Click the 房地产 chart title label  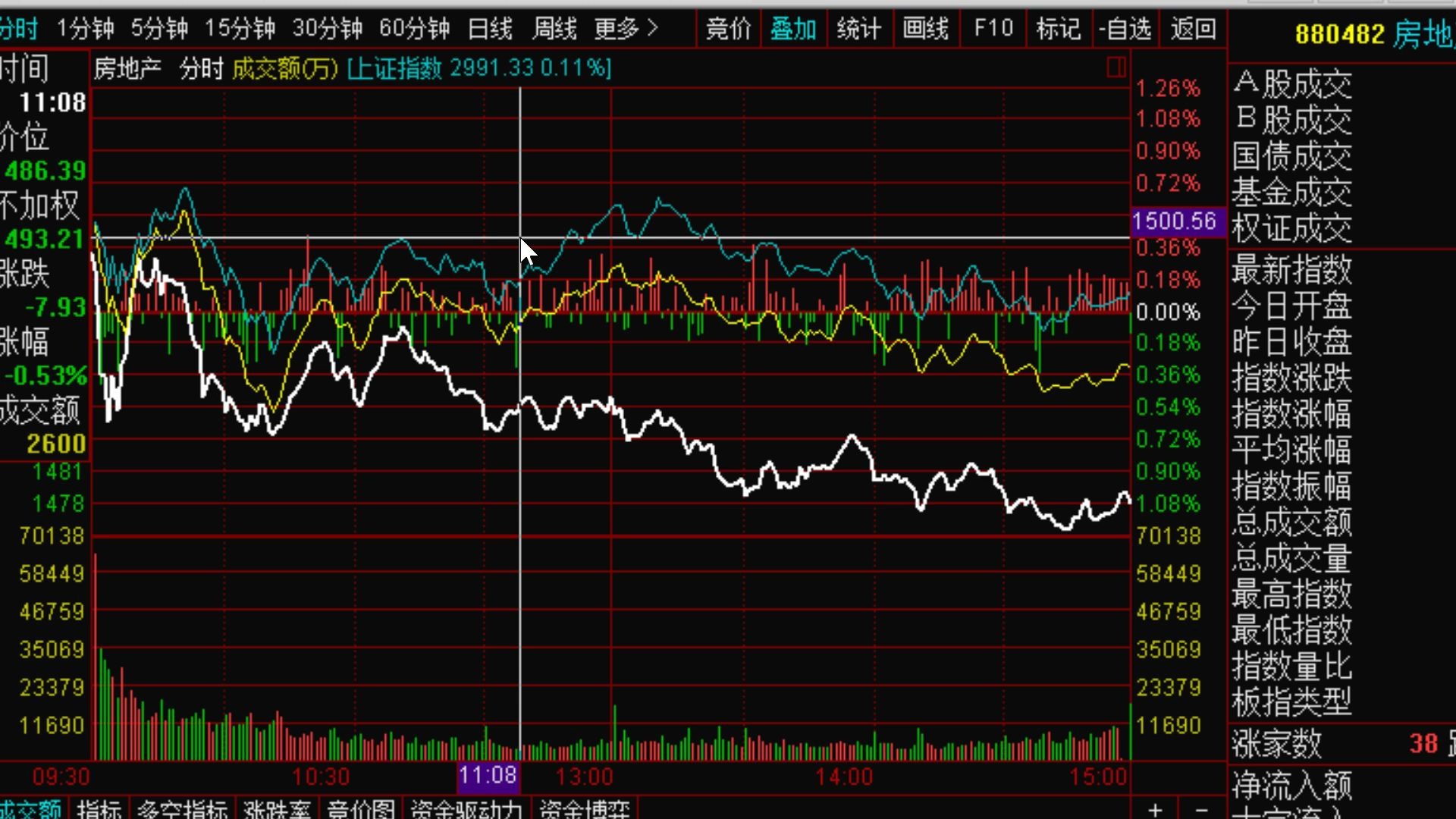click(127, 68)
